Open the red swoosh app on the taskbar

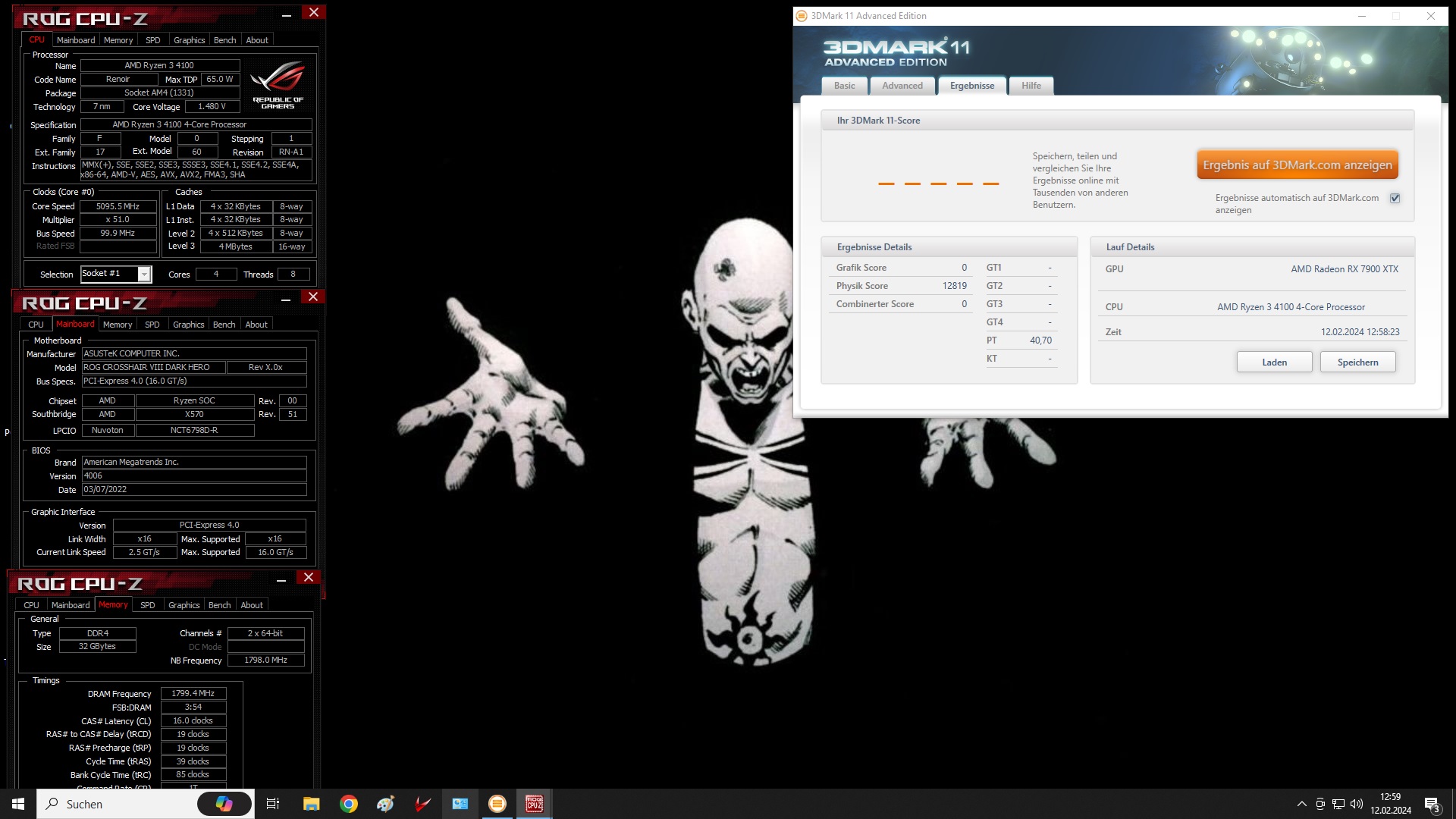pos(423,804)
